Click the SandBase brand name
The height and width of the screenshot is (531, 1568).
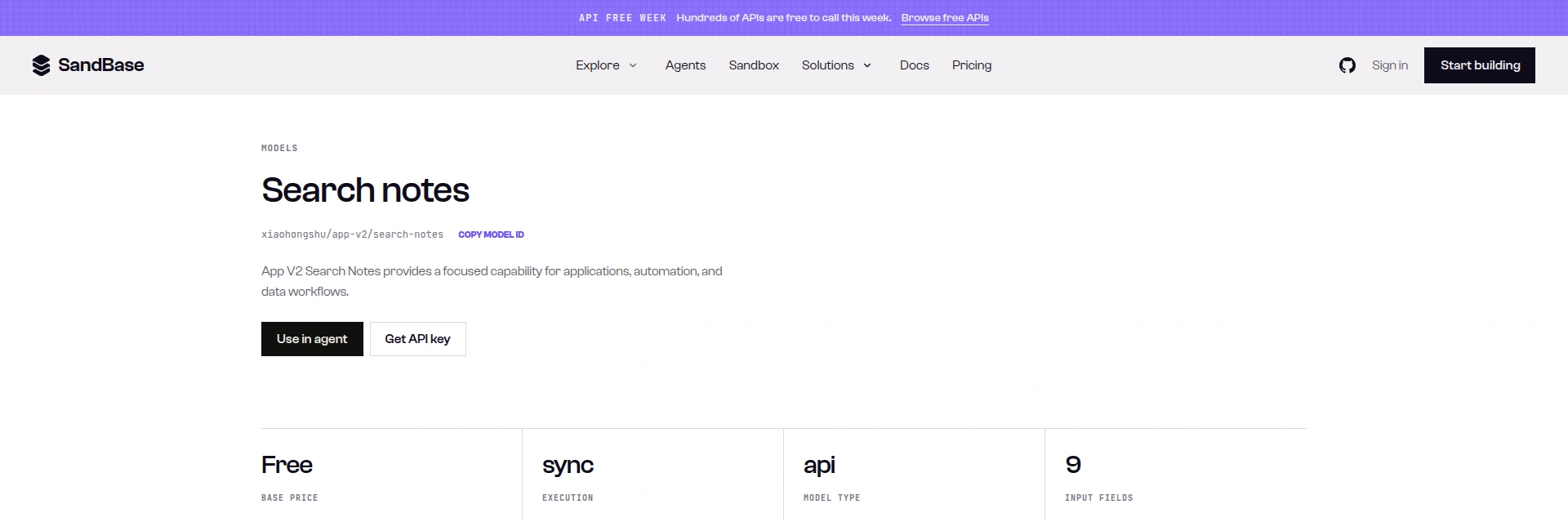point(101,65)
